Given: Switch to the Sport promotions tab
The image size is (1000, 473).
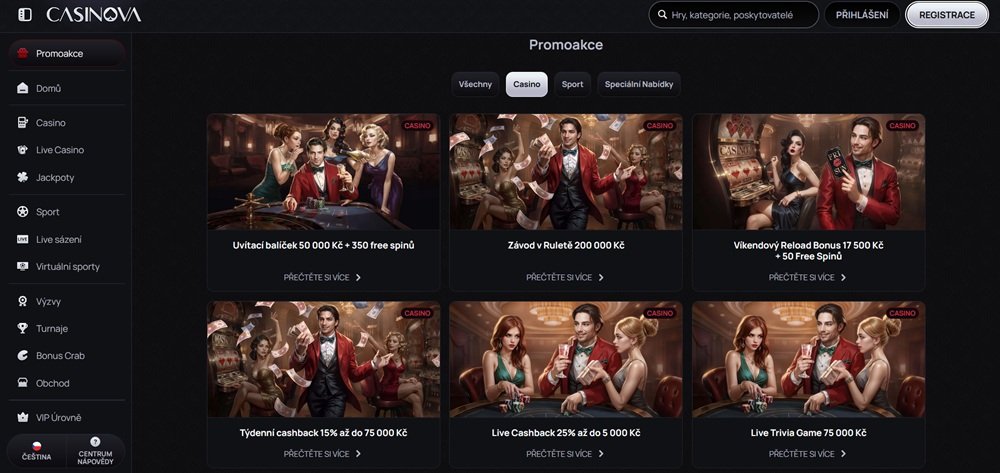Looking at the screenshot, I should (572, 84).
